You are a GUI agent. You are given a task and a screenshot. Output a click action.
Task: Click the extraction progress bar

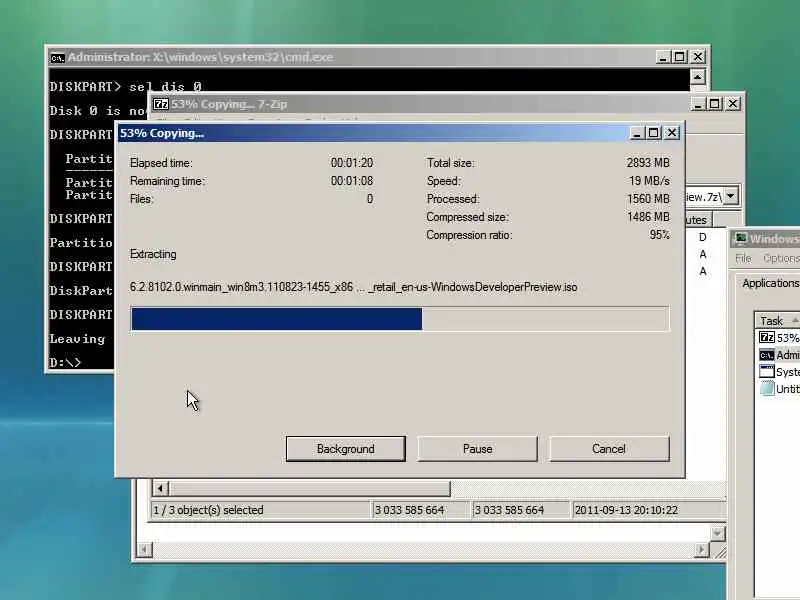400,319
